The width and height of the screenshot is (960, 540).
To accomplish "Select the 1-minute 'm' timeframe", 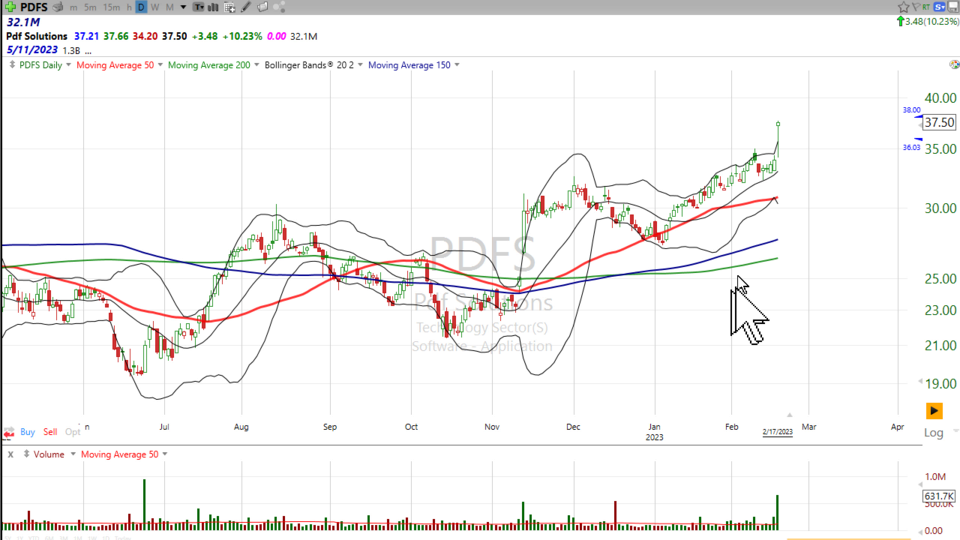I will [x=73, y=7].
